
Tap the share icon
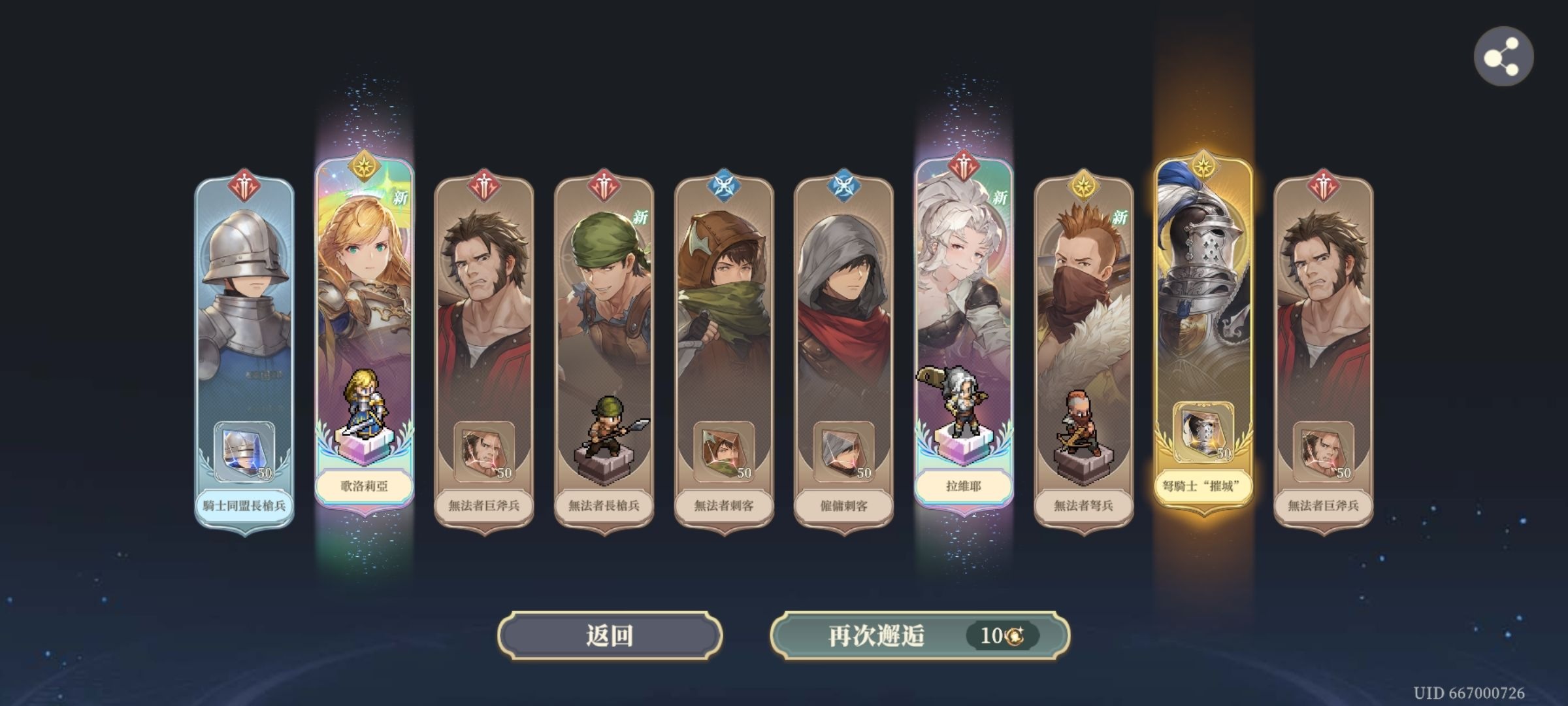(x=1503, y=57)
